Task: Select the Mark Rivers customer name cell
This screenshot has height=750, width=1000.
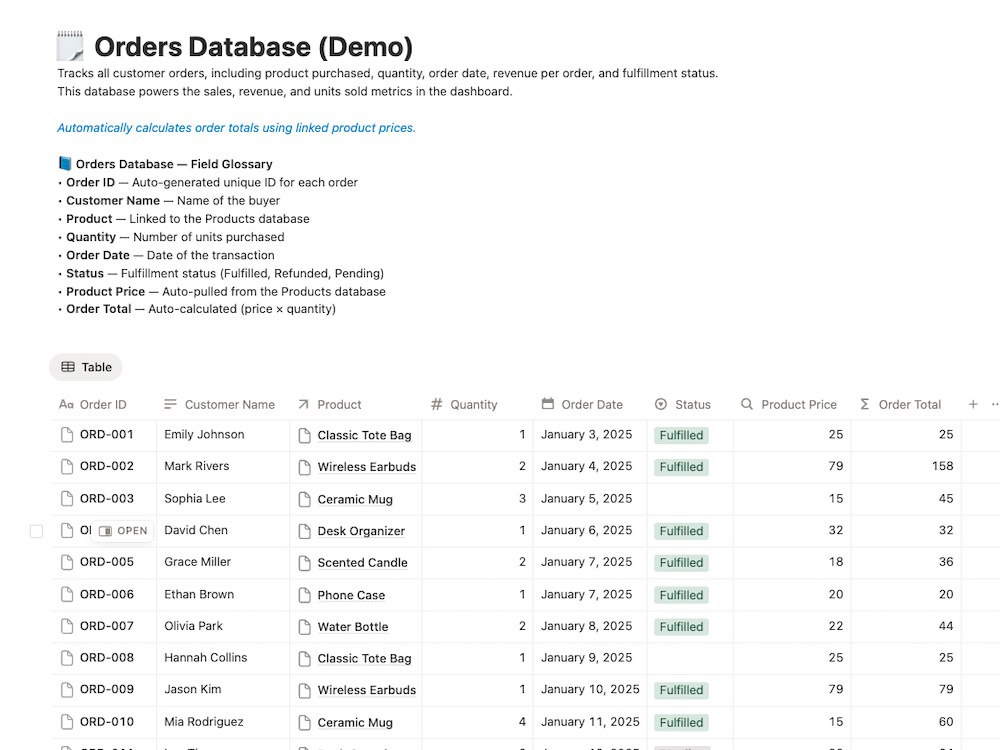Action: click(x=223, y=467)
